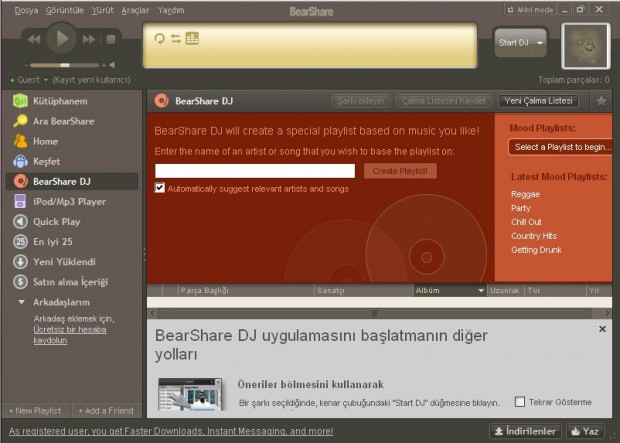The image size is (620, 443).
Task: Open Kütüphanem library in the sidebar
Action: coord(72,101)
